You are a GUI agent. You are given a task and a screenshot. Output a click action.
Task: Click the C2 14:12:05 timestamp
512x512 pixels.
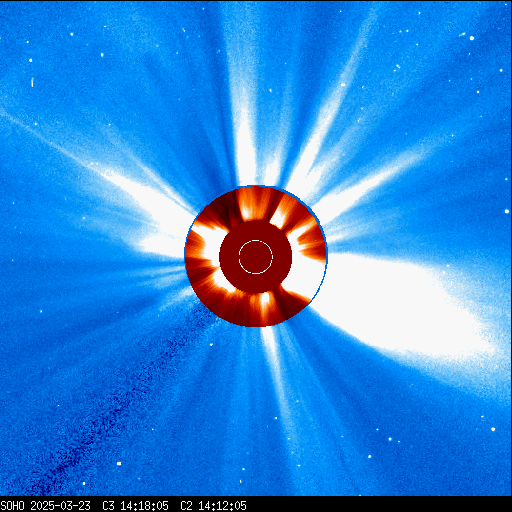[213, 506]
